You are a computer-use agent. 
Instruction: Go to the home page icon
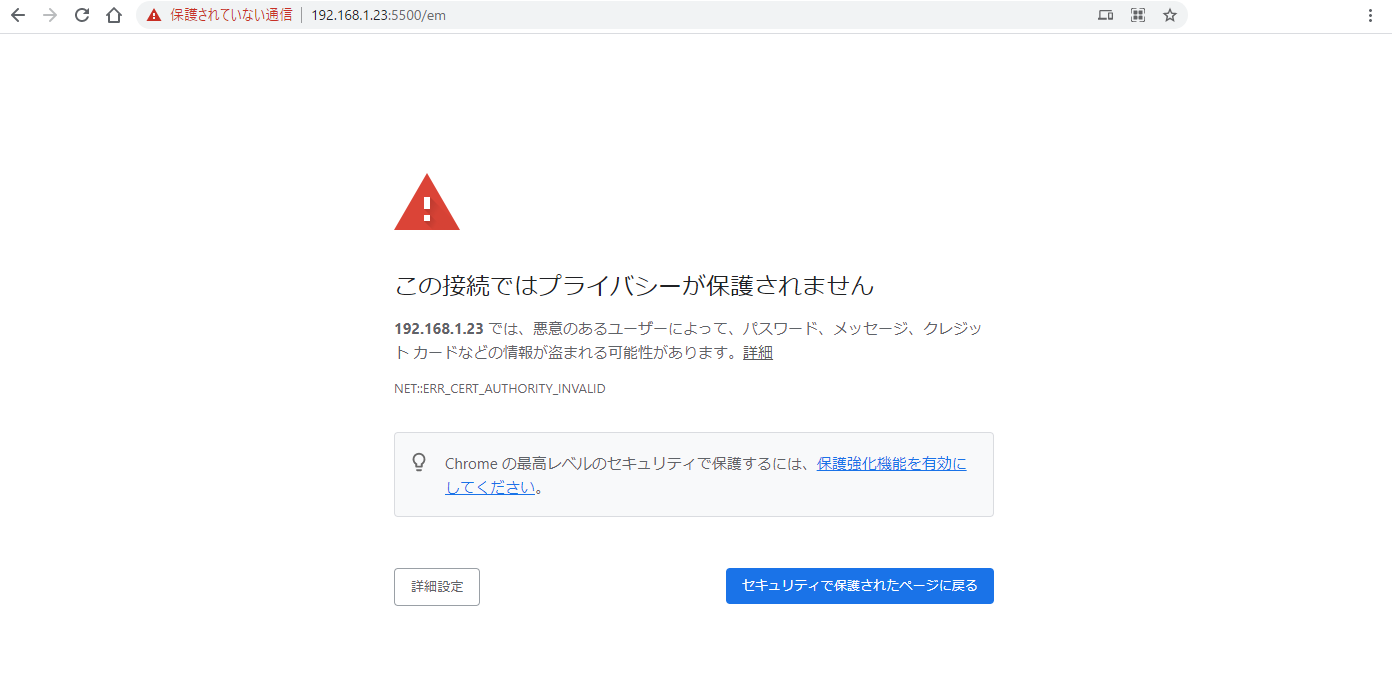pos(114,15)
